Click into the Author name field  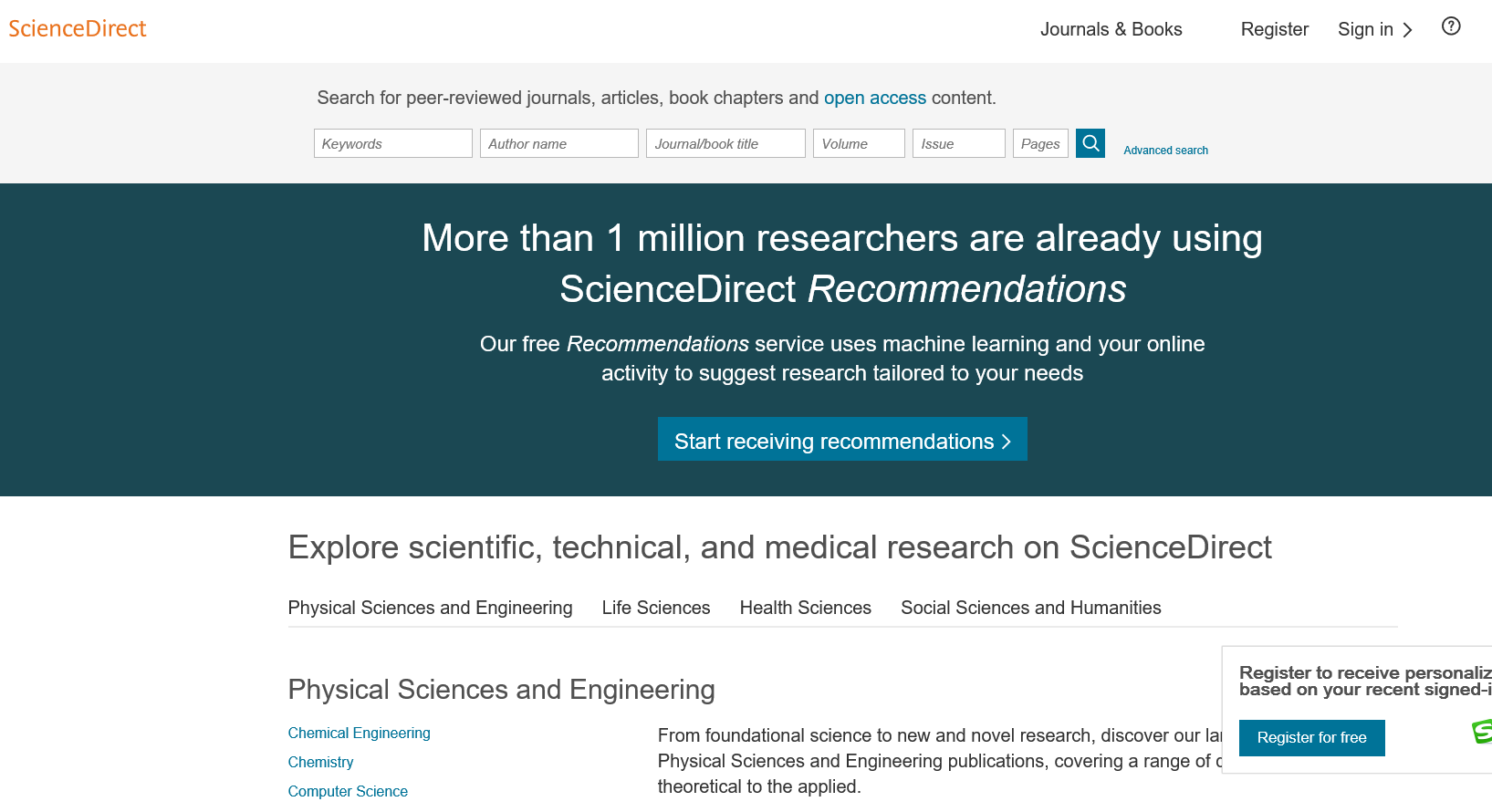click(558, 143)
